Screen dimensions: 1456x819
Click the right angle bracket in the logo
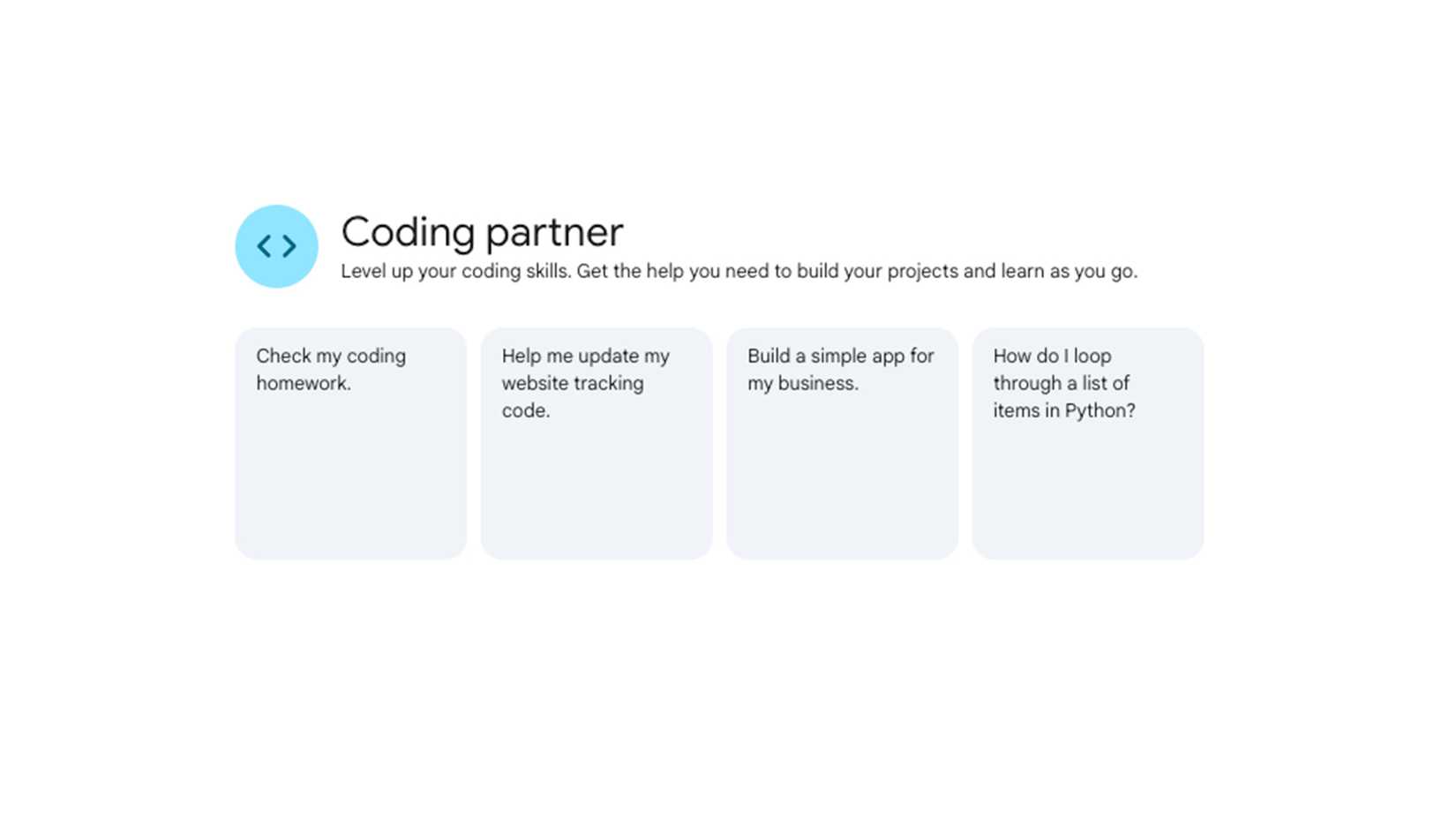289,246
